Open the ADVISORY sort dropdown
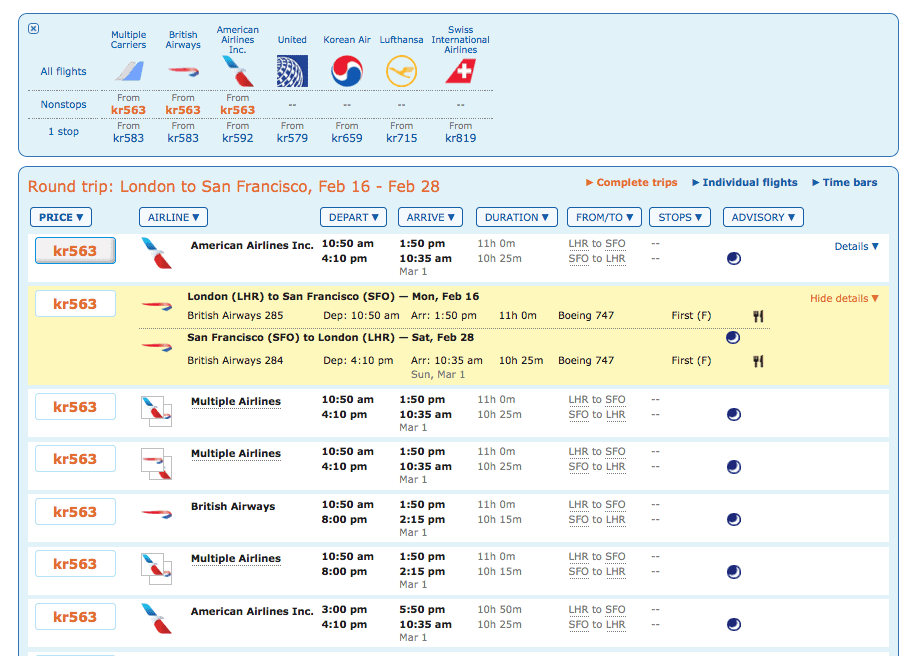The width and height of the screenshot is (912, 656). (763, 217)
